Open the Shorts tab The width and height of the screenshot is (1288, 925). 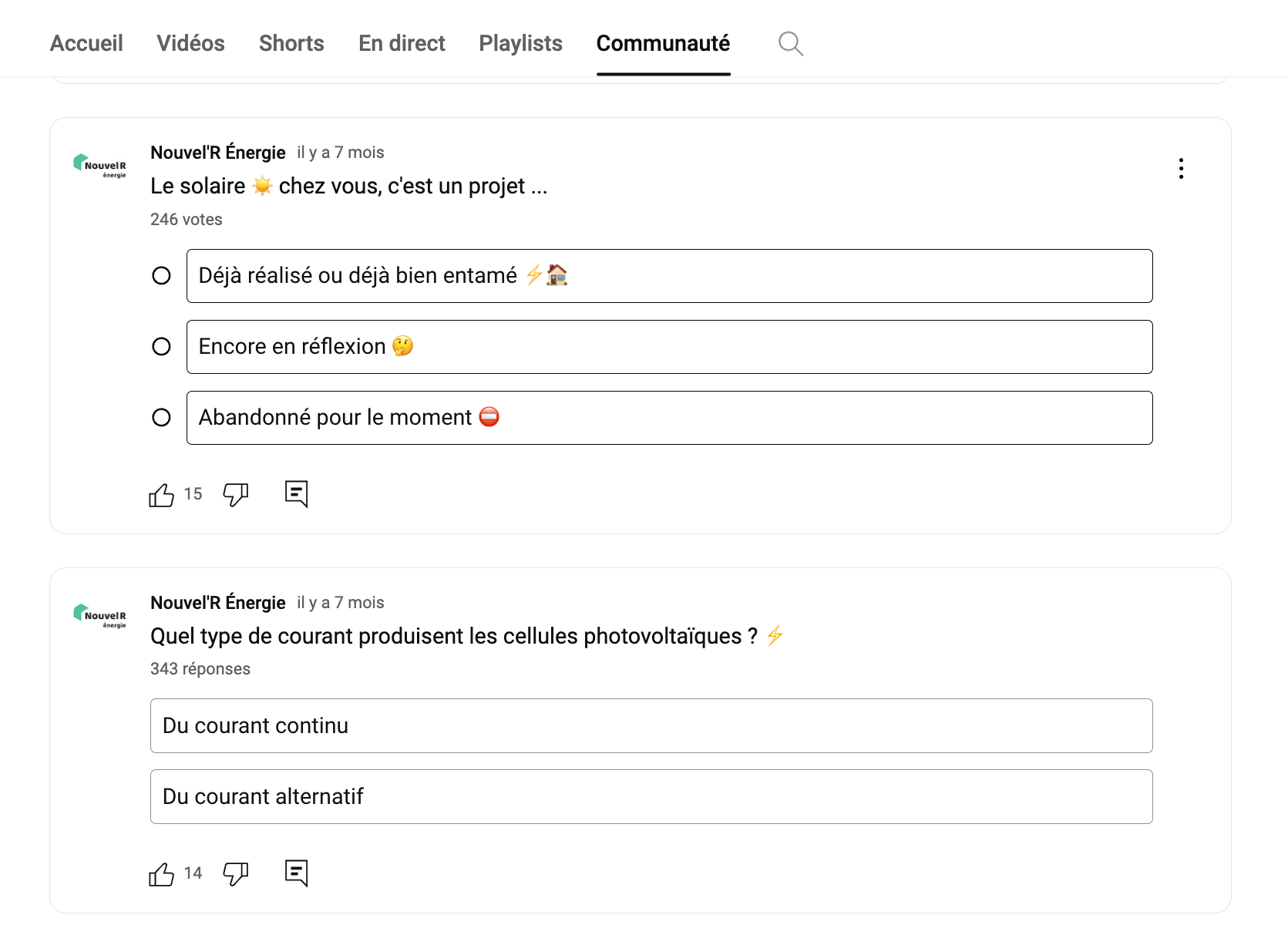pyautogui.click(x=291, y=43)
